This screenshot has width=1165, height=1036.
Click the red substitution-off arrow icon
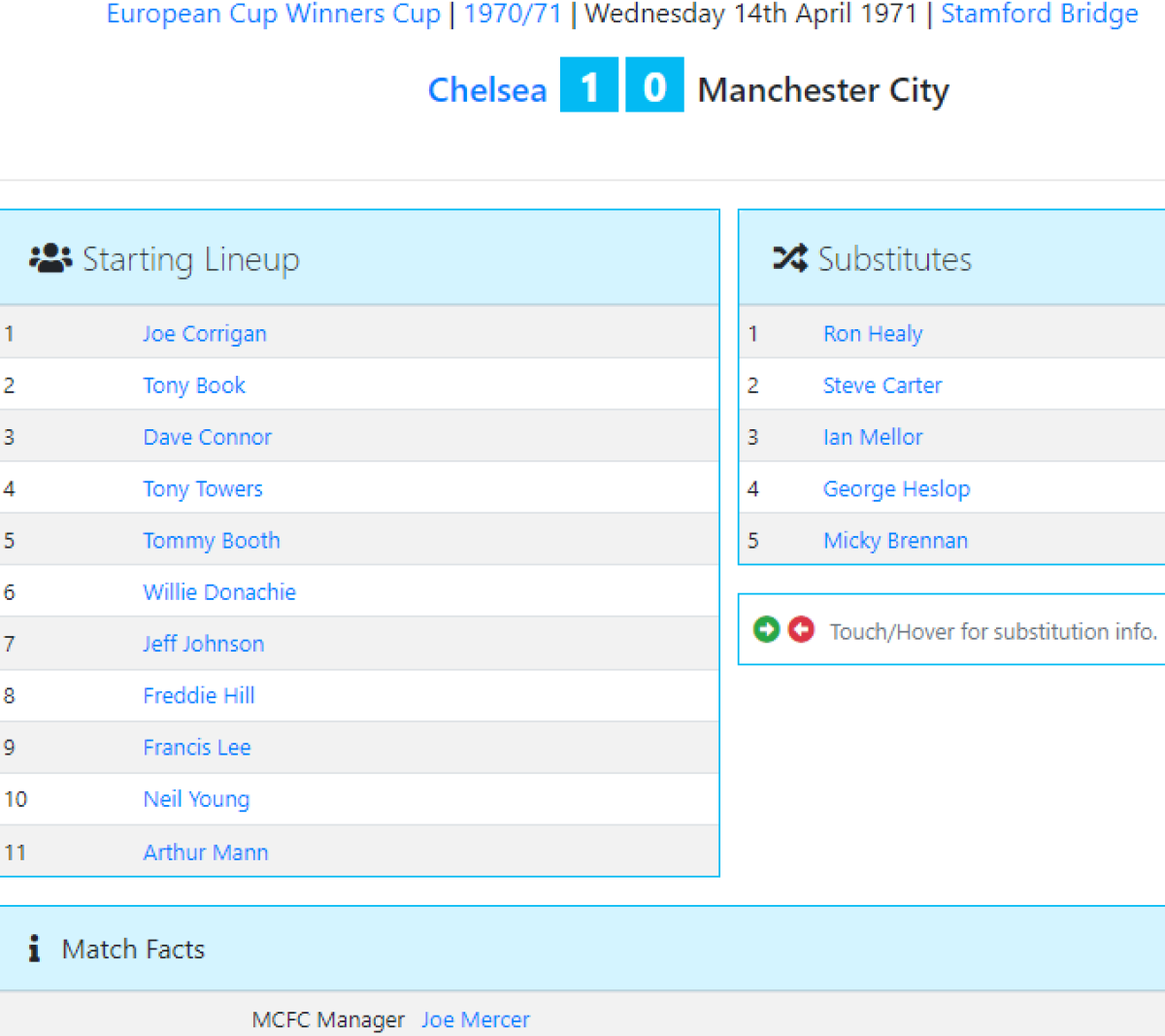point(801,629)
